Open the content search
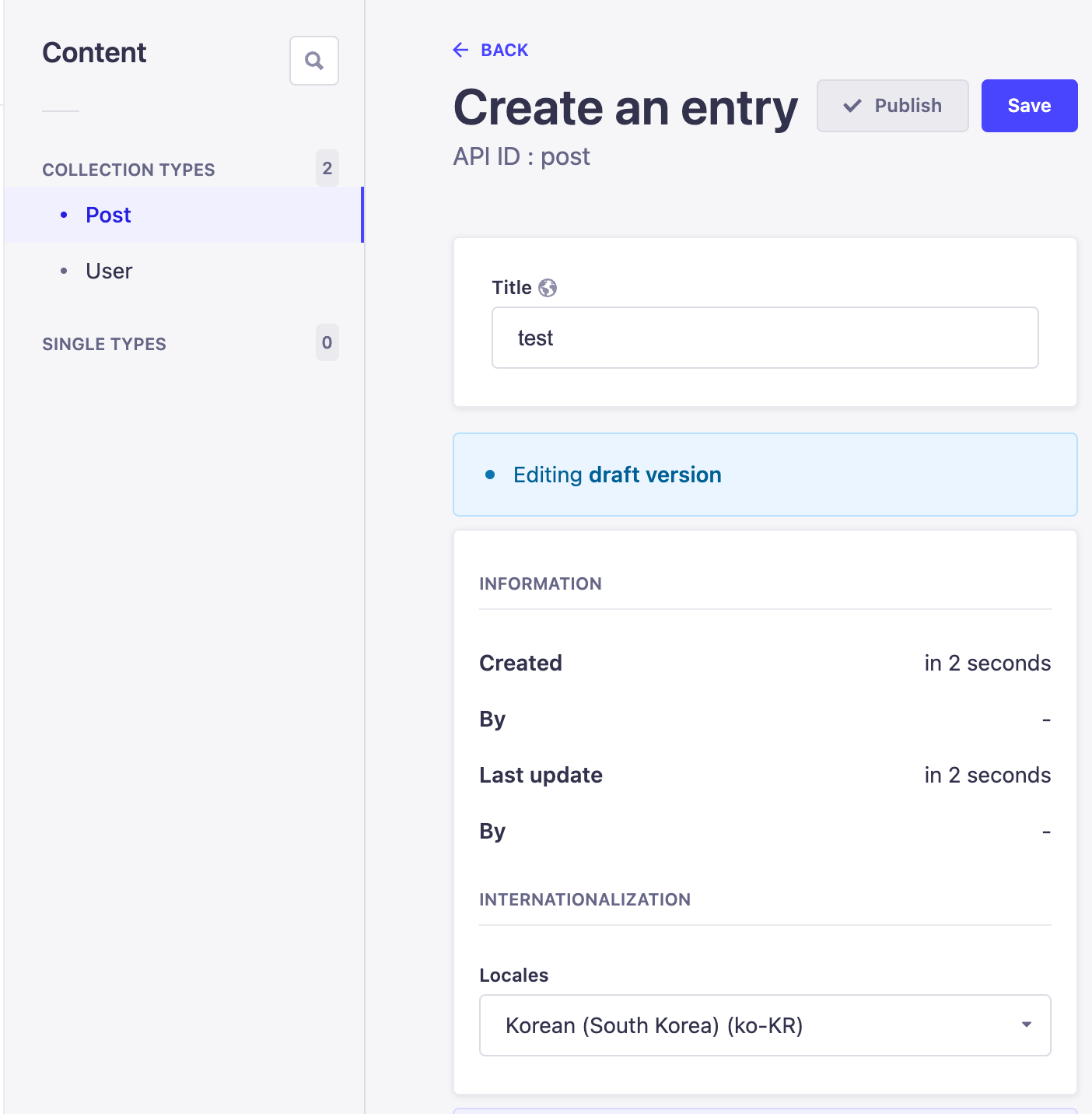Screen dimensions: 1092x1114 click(314, 61)
